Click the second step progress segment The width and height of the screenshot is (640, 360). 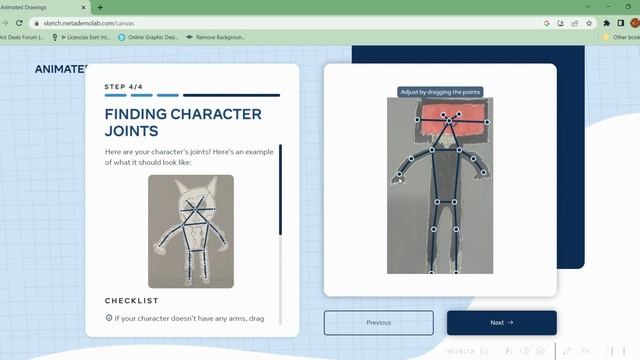(142, 95)
